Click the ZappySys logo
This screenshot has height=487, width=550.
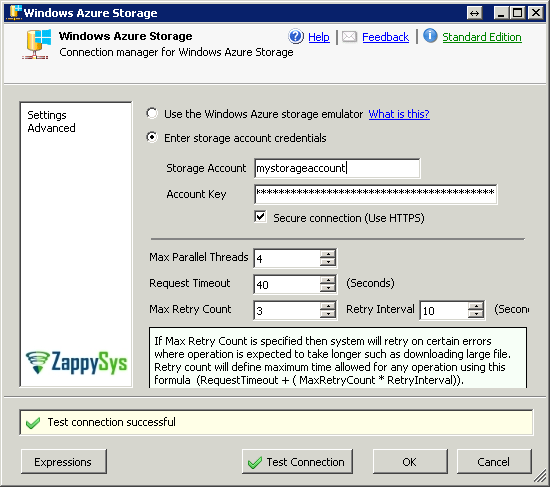point(76,362)
